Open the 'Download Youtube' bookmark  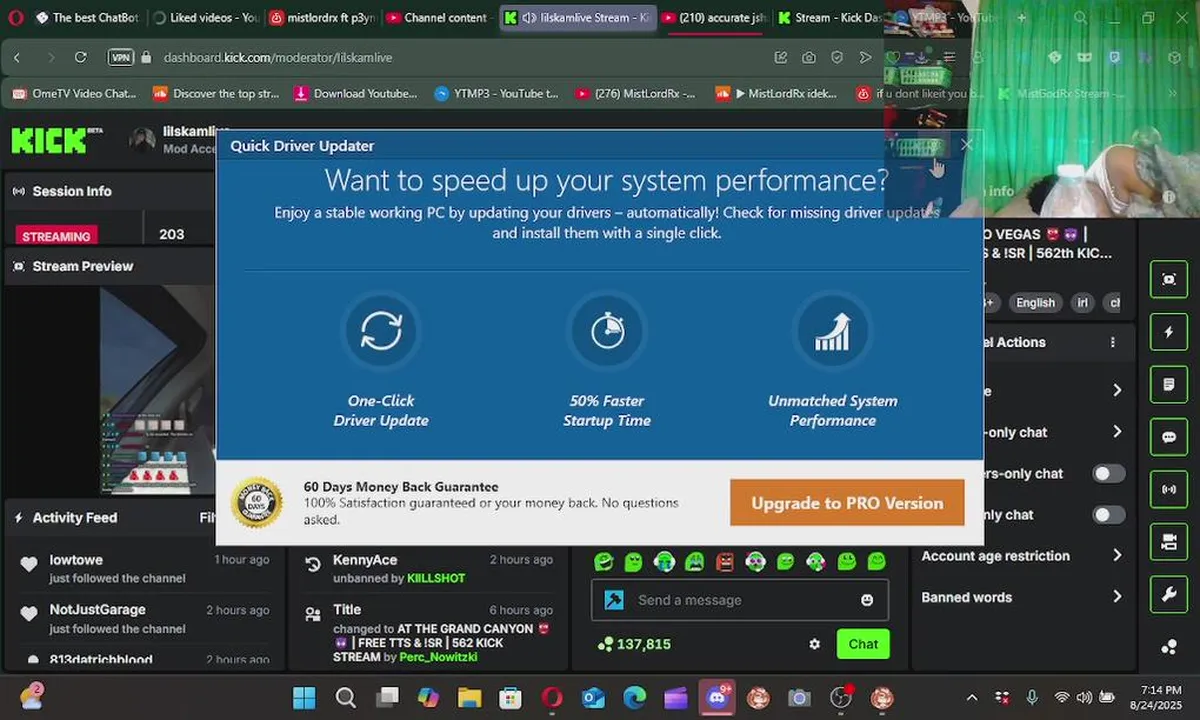[x=356, y=94]
